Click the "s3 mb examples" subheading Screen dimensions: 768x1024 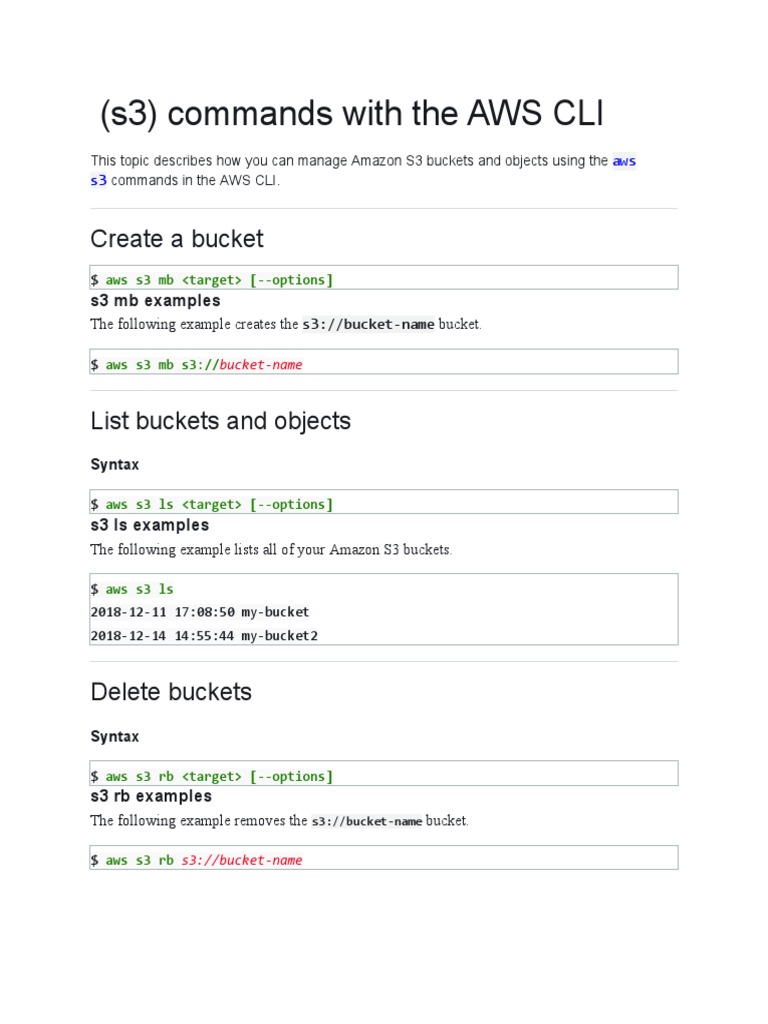click(155, 301)
